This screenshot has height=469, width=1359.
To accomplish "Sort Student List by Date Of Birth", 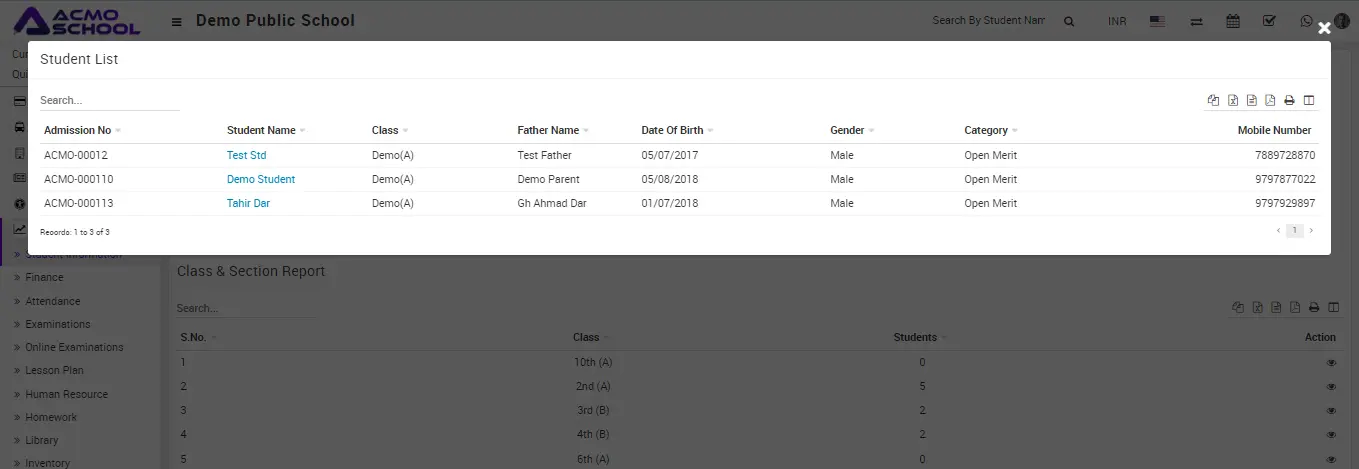I will [x=672, y=131].
